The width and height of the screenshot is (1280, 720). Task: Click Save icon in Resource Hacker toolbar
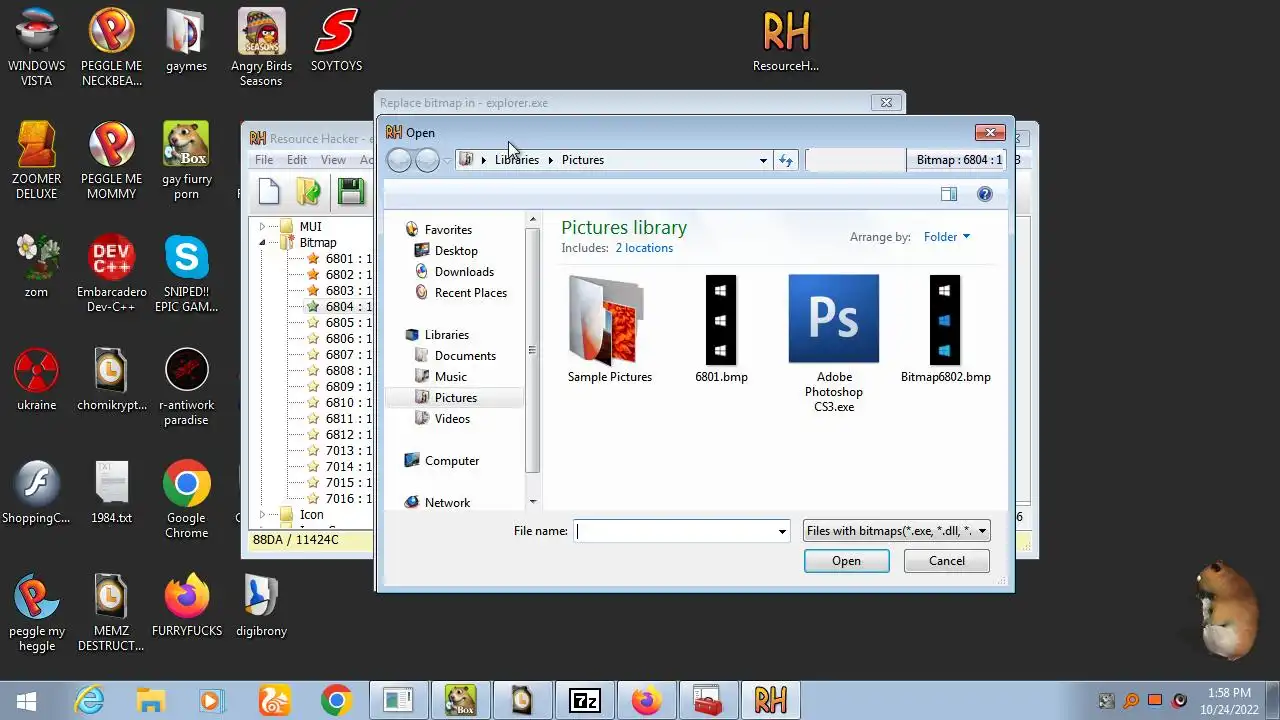350,191
